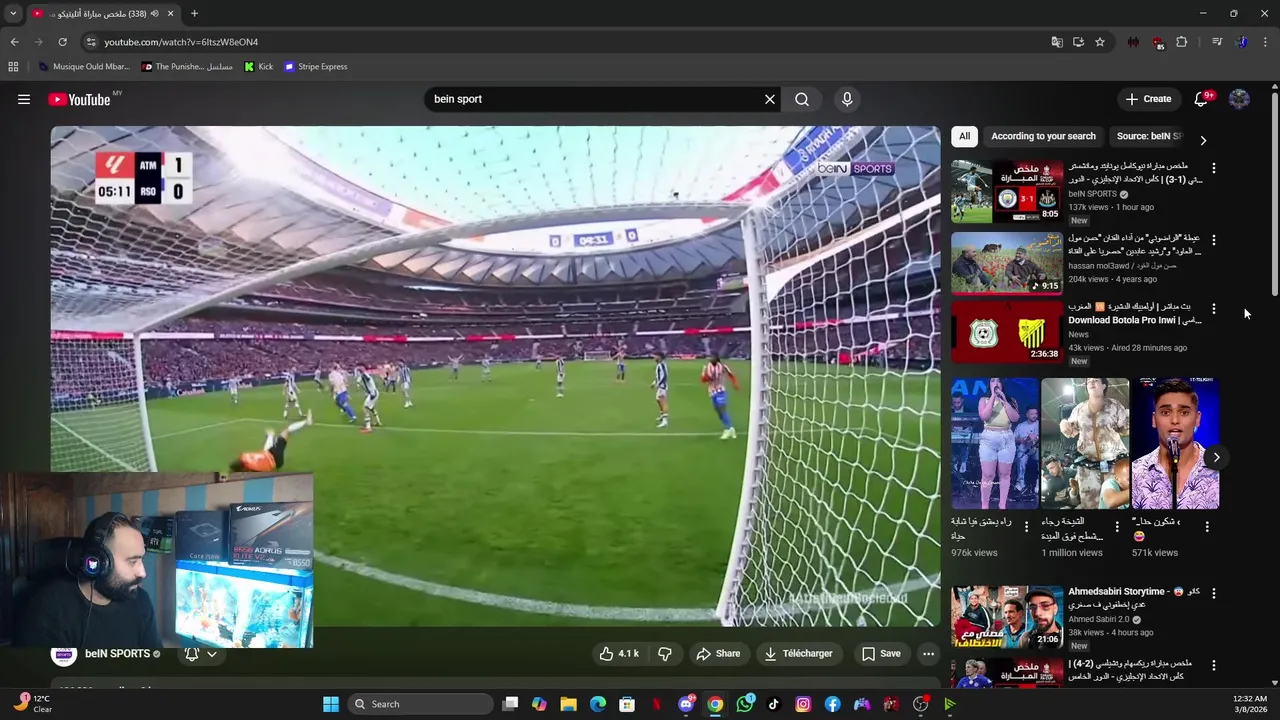
Task: Open Chrome extensions puzzle icon
Action: (x=1182, y=42)
